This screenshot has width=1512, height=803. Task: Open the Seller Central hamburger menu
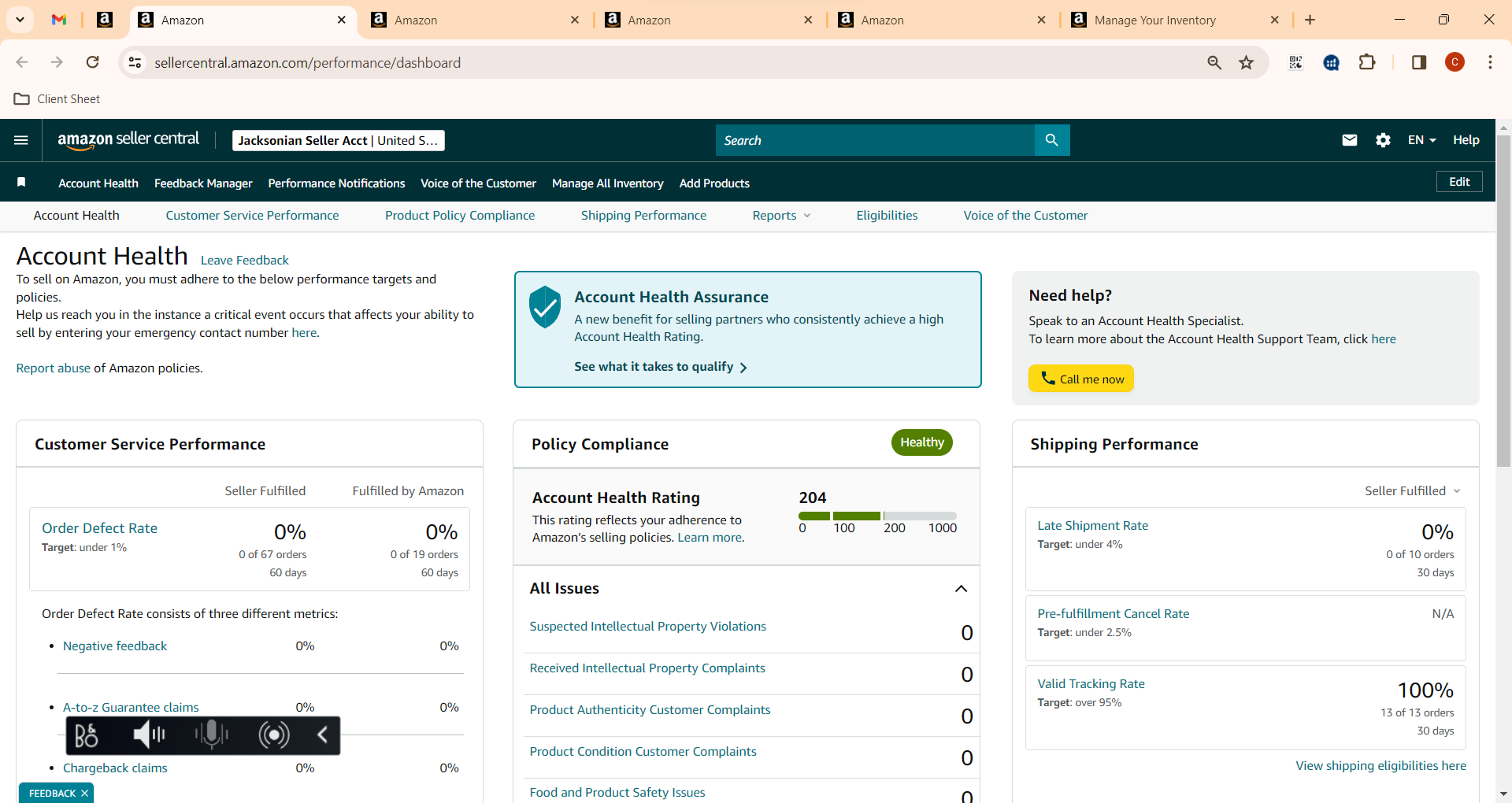point(21,140)
